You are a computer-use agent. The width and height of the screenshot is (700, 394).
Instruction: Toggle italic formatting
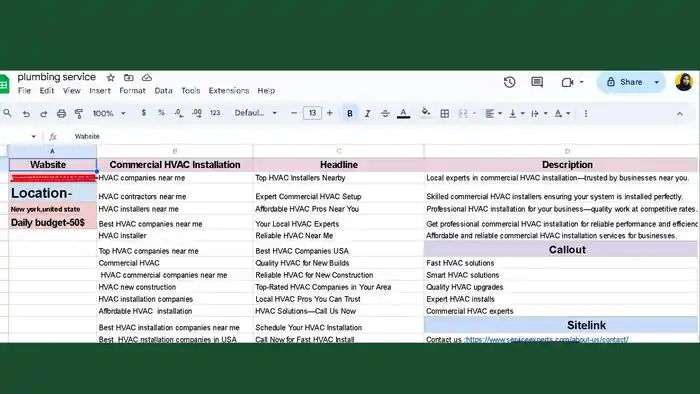pos(367,114)
